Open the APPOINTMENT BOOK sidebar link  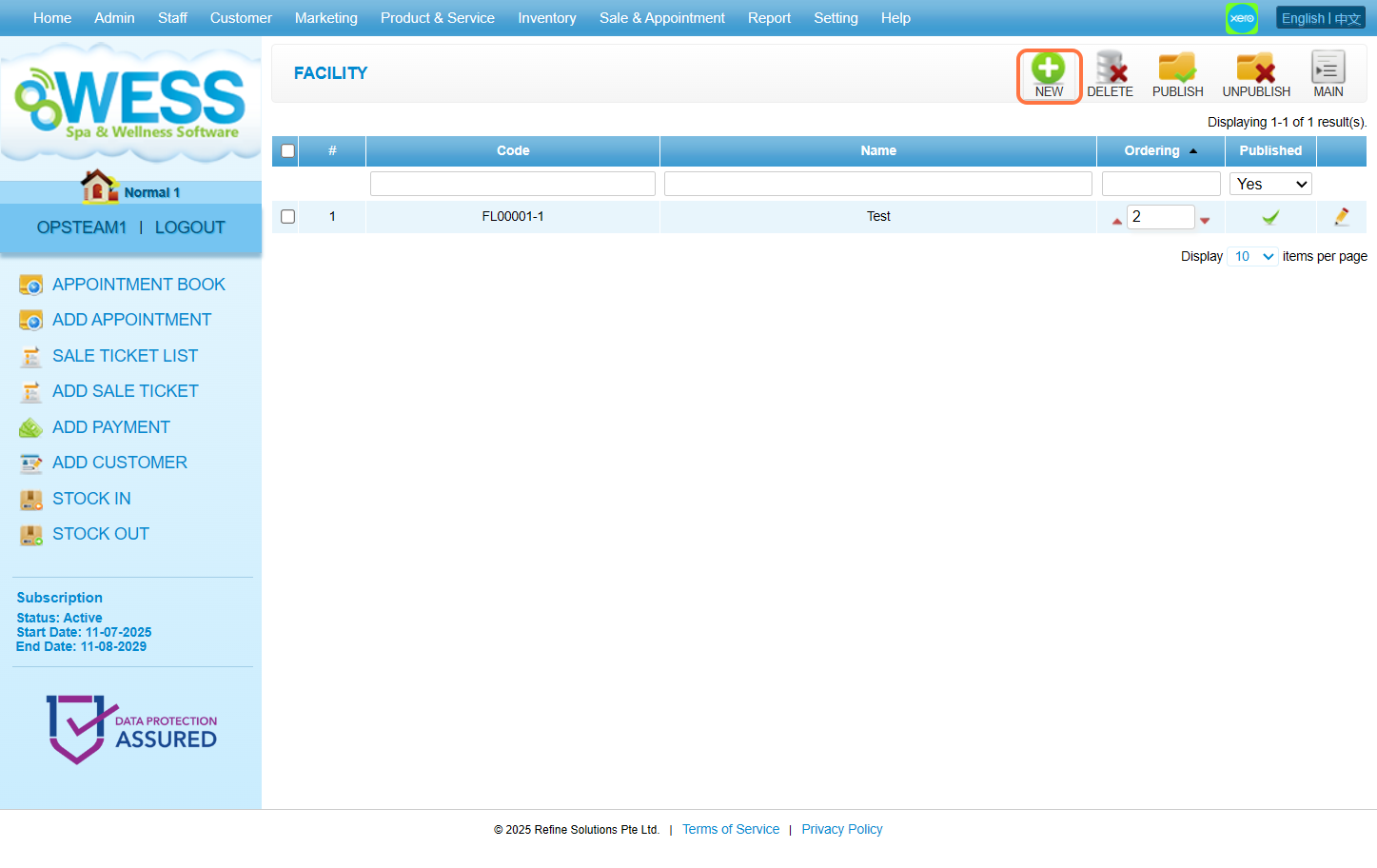(x=138, y=285)
